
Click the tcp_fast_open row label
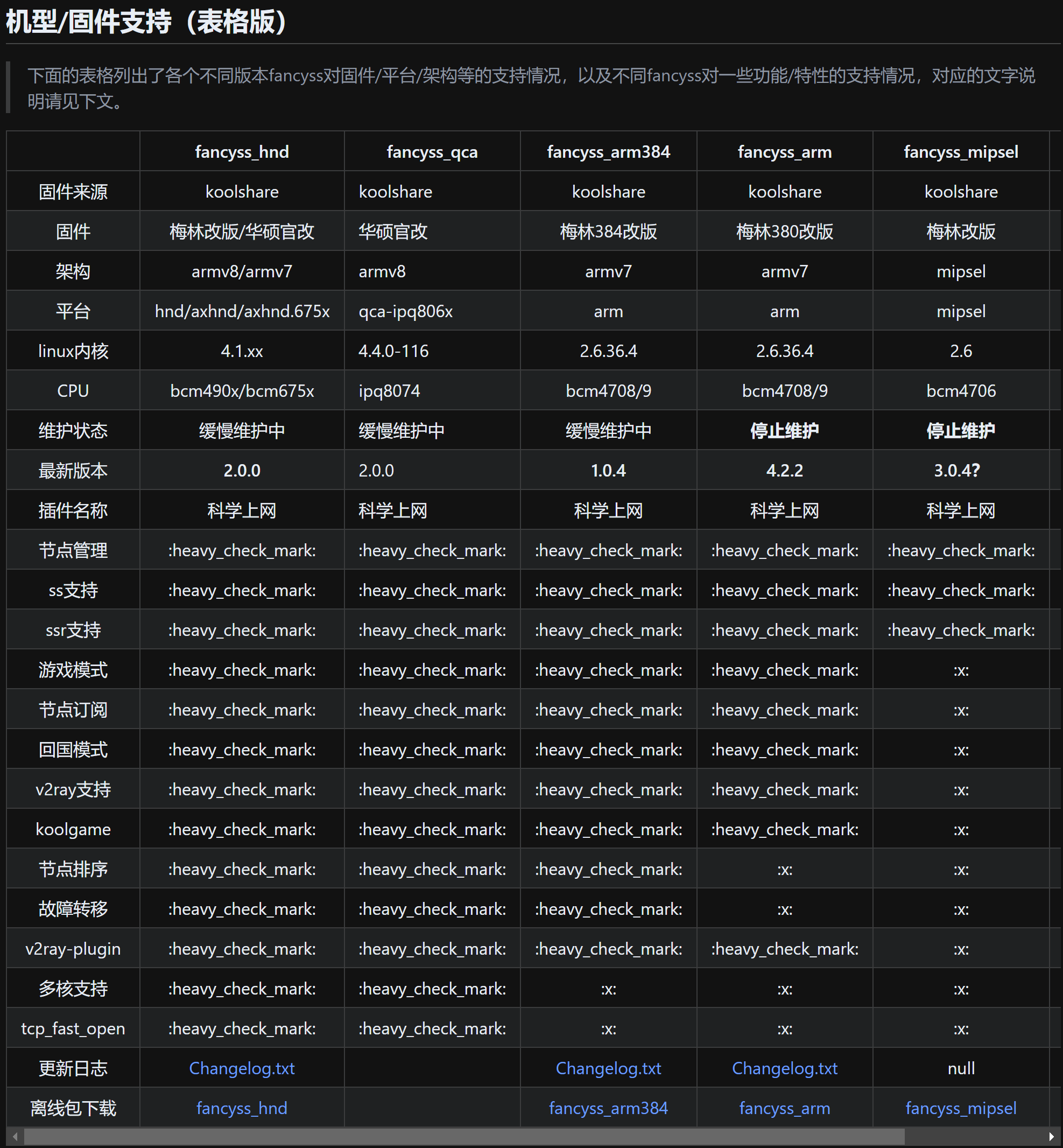click(73, 1028)
